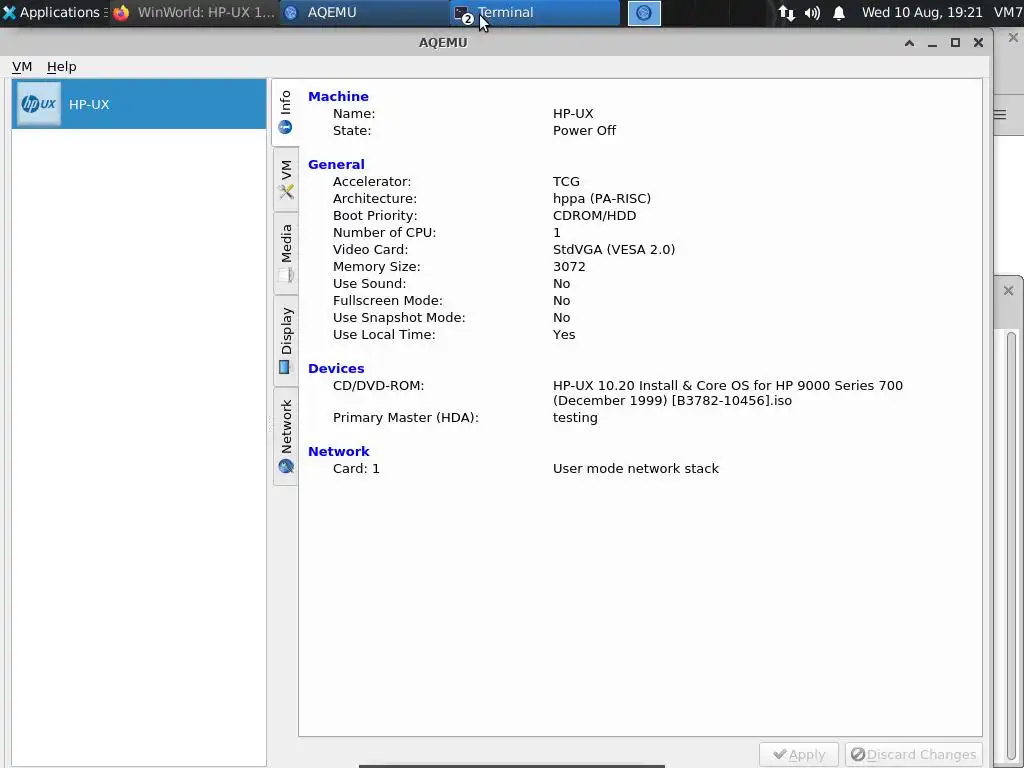Switch to the Display tab
Screen dimensions: 1024x768
[x=285, y=340]
